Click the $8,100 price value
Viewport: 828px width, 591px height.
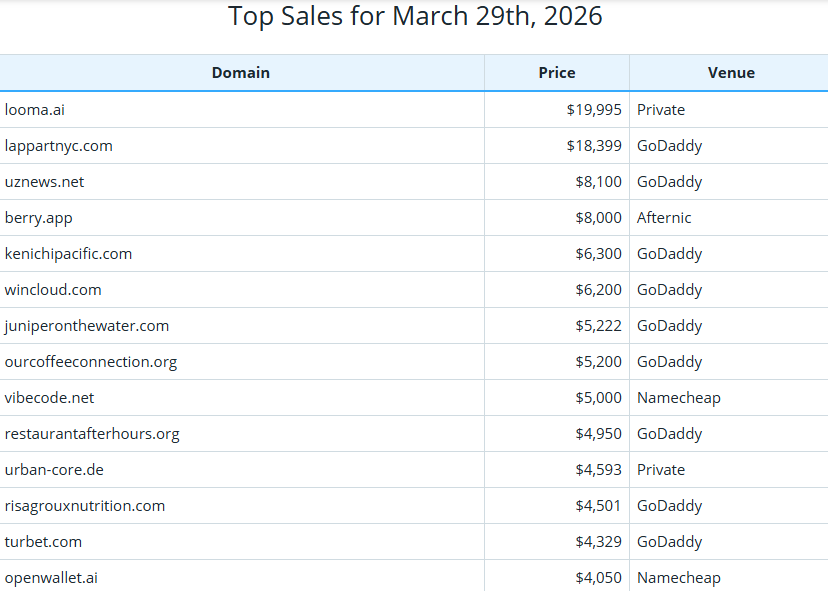[598, 182]
